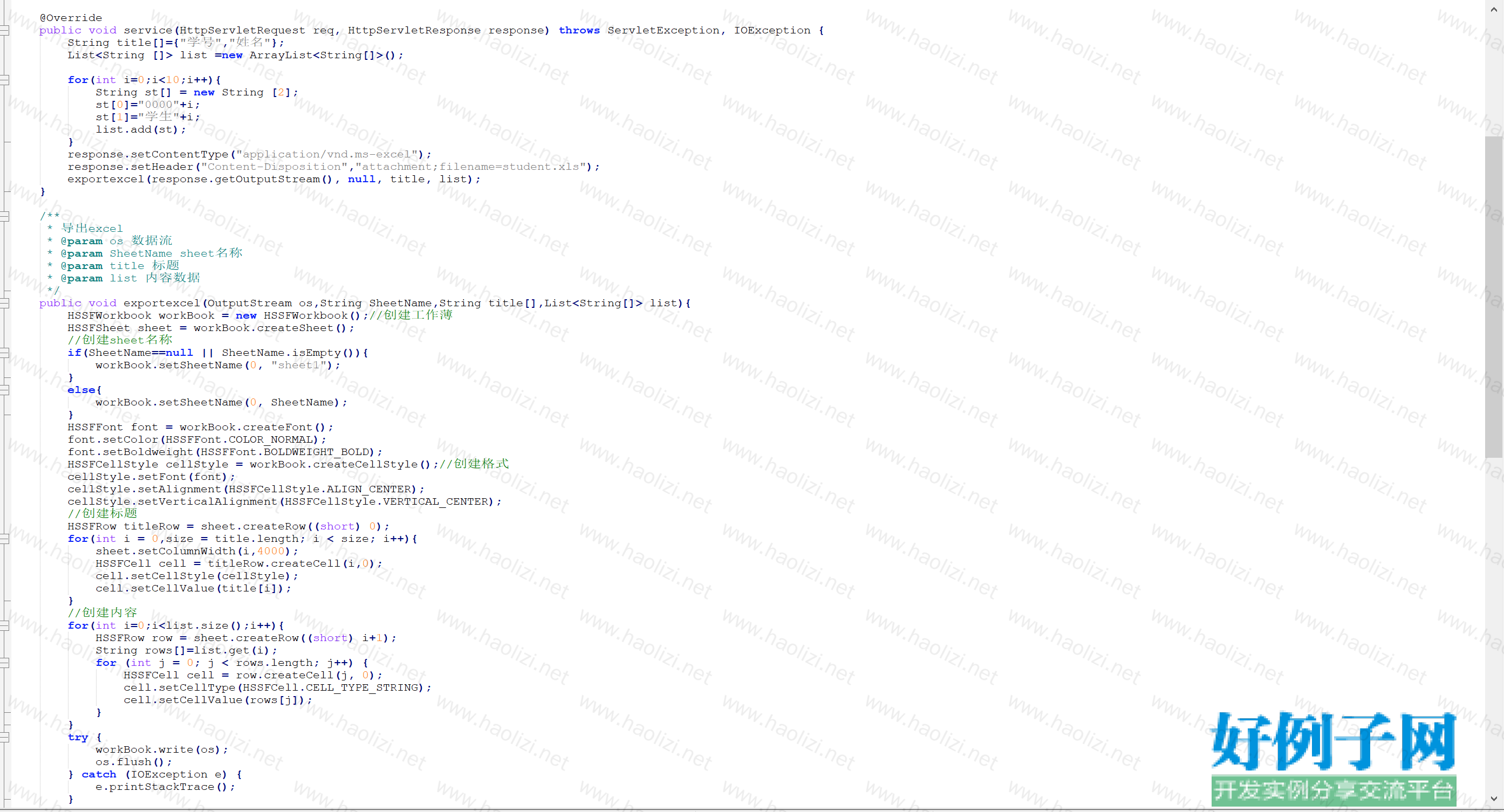Click the @Override annotation text
Screen dimensions: 1504x812
pyautogui.click(x=71, y=18)
